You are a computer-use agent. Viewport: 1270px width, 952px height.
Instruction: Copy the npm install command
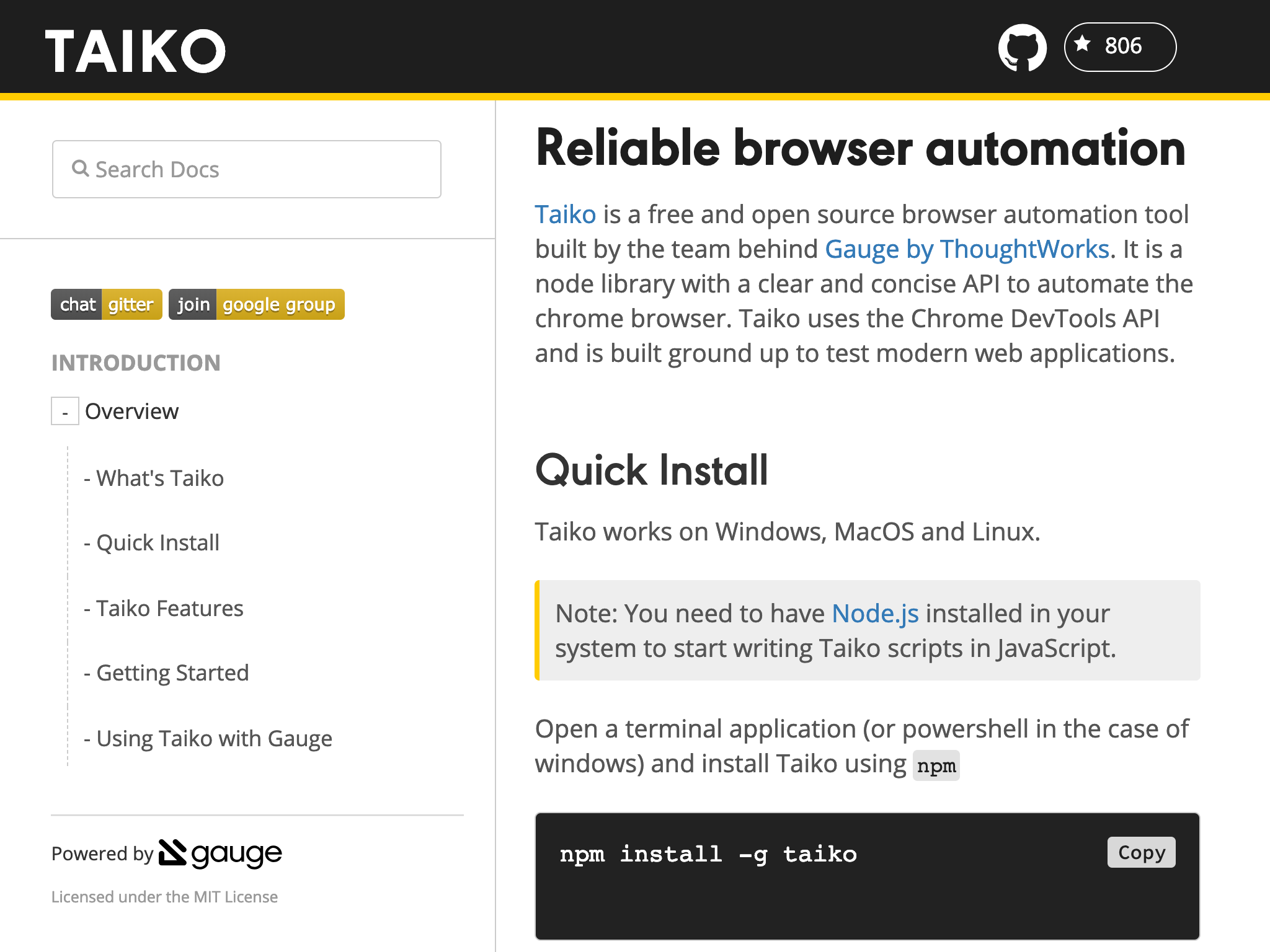(x=1142, y=852)
